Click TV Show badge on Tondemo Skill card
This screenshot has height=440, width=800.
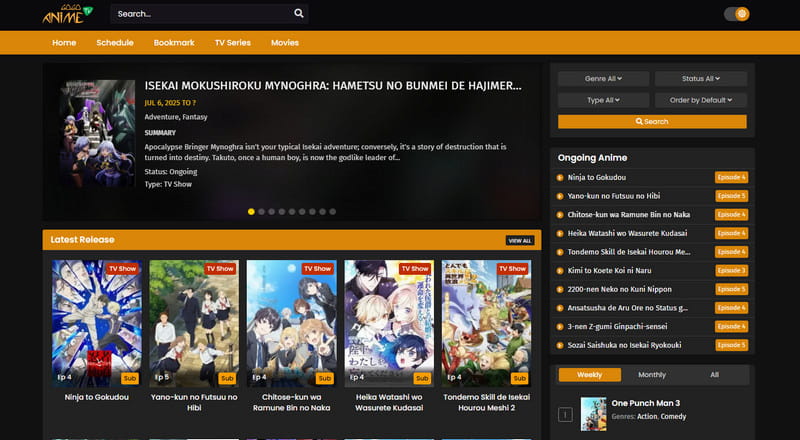click(512, 268)
